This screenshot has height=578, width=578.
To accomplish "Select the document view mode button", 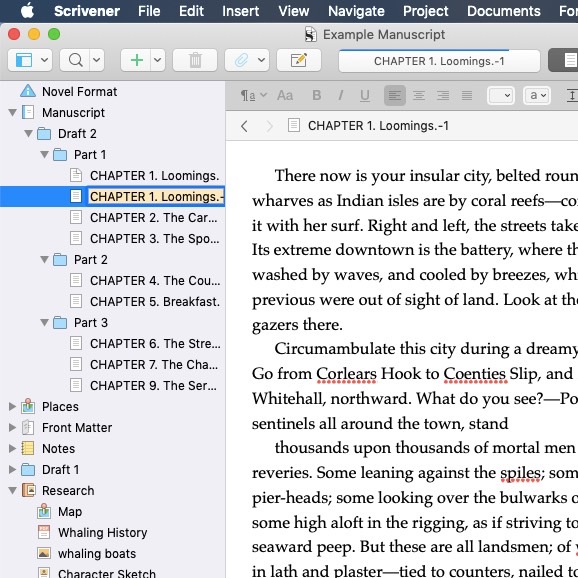I will coord(570,60).
